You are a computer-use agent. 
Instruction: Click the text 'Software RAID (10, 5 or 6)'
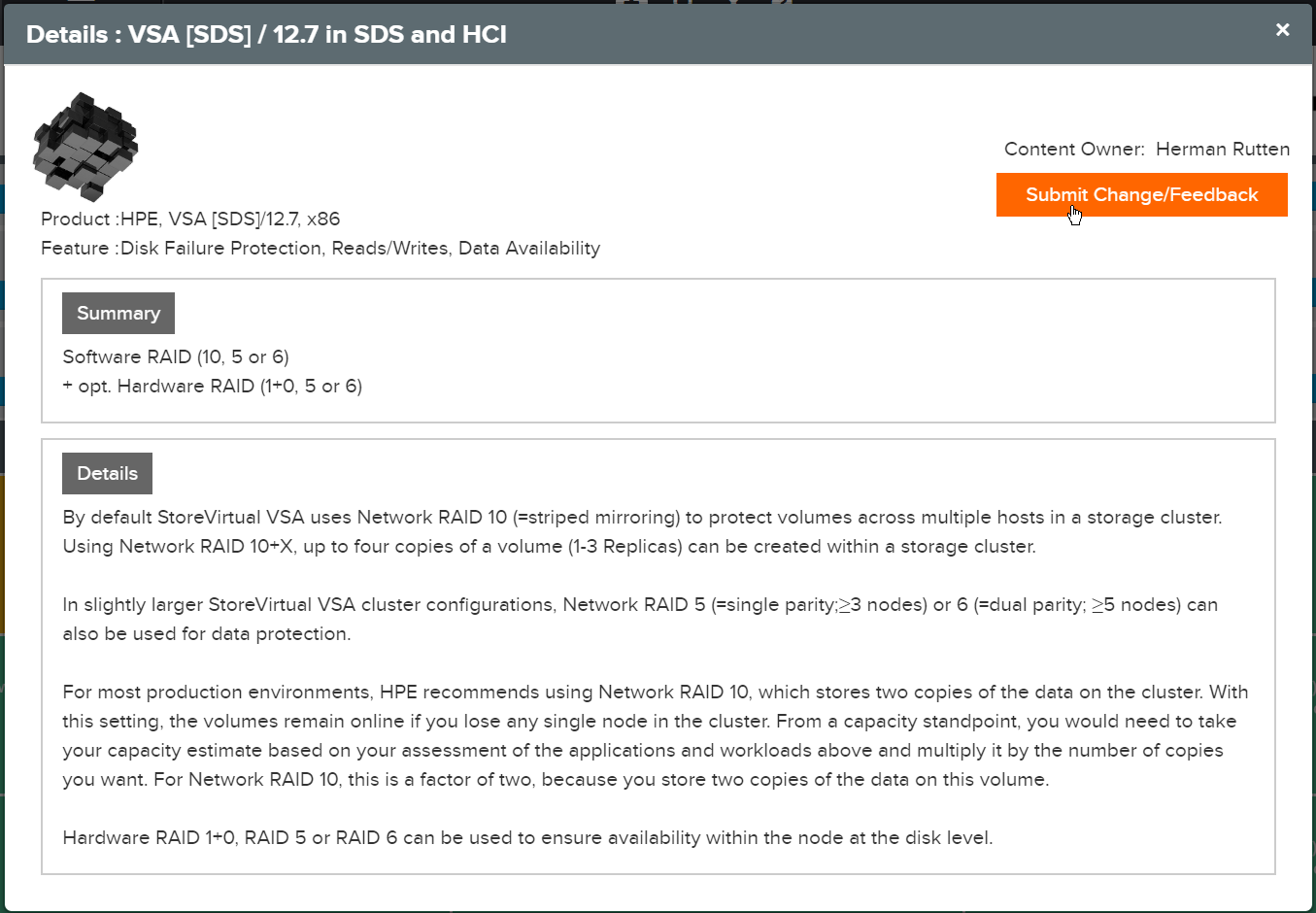(x=176, y=356)
